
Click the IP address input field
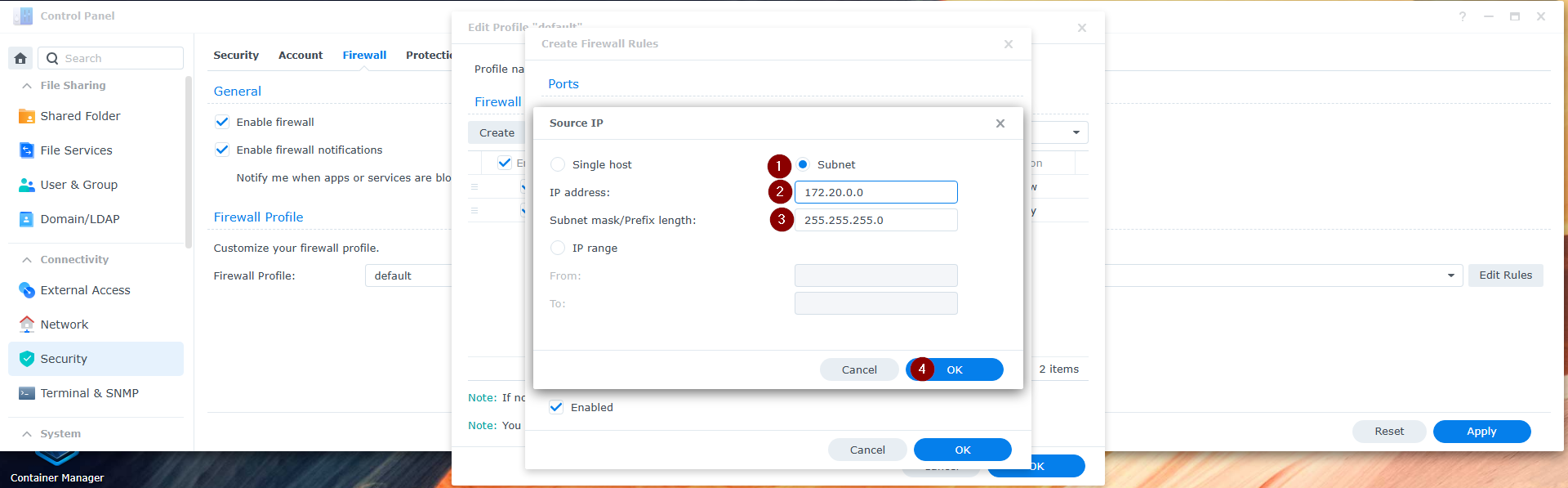875,192
